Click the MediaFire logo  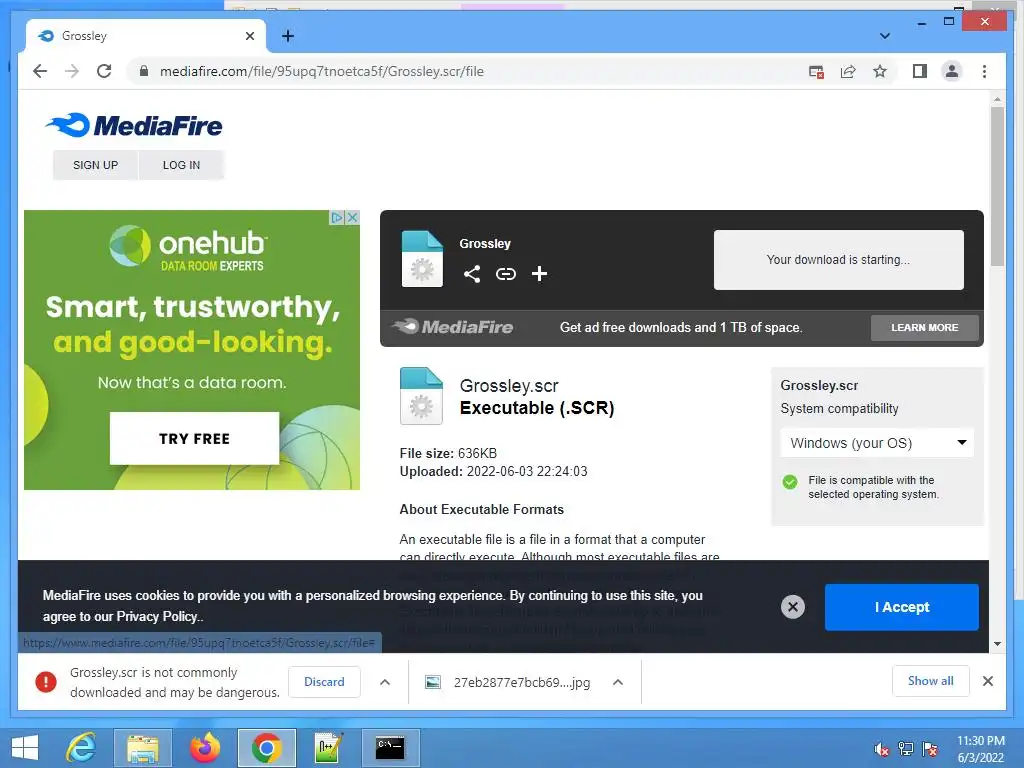click(134, 125)
